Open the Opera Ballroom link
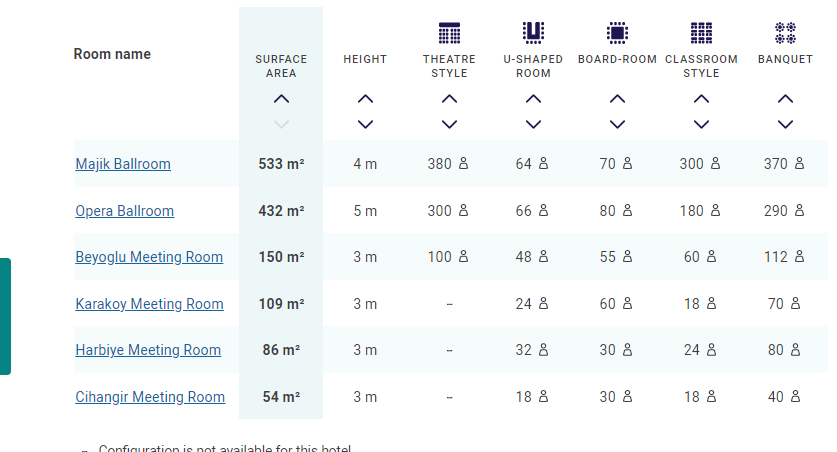Image resolution: width=837 pixels, height=452 pixels. point(125,211)
